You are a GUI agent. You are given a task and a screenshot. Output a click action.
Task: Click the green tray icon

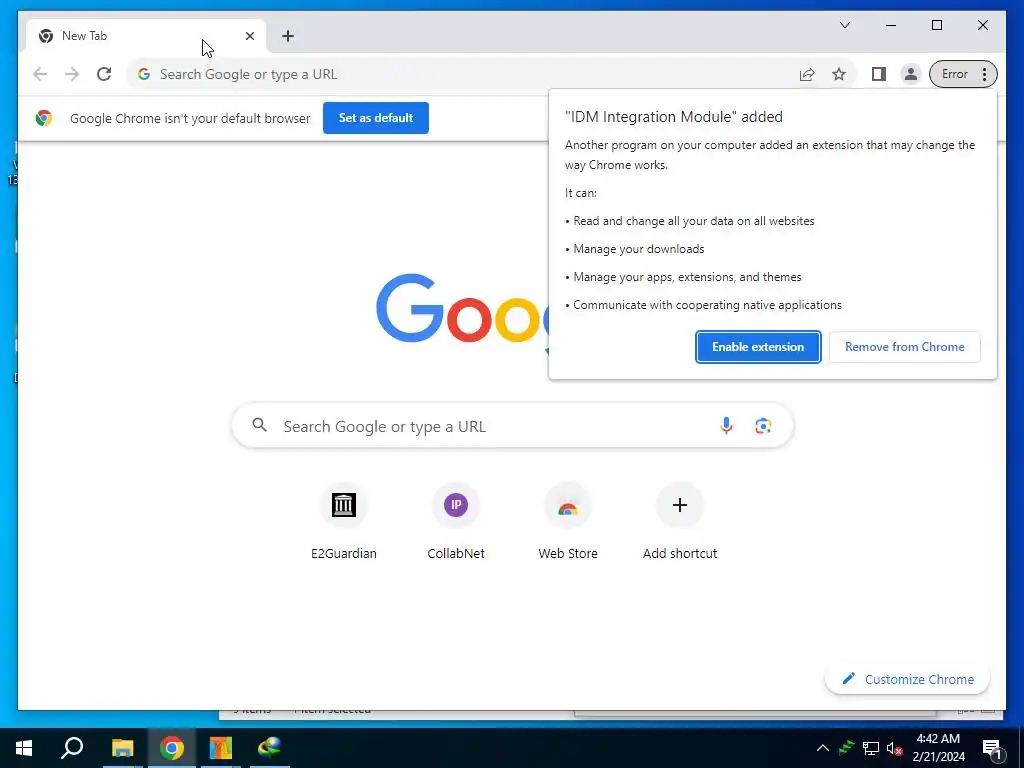click(846, 748)
